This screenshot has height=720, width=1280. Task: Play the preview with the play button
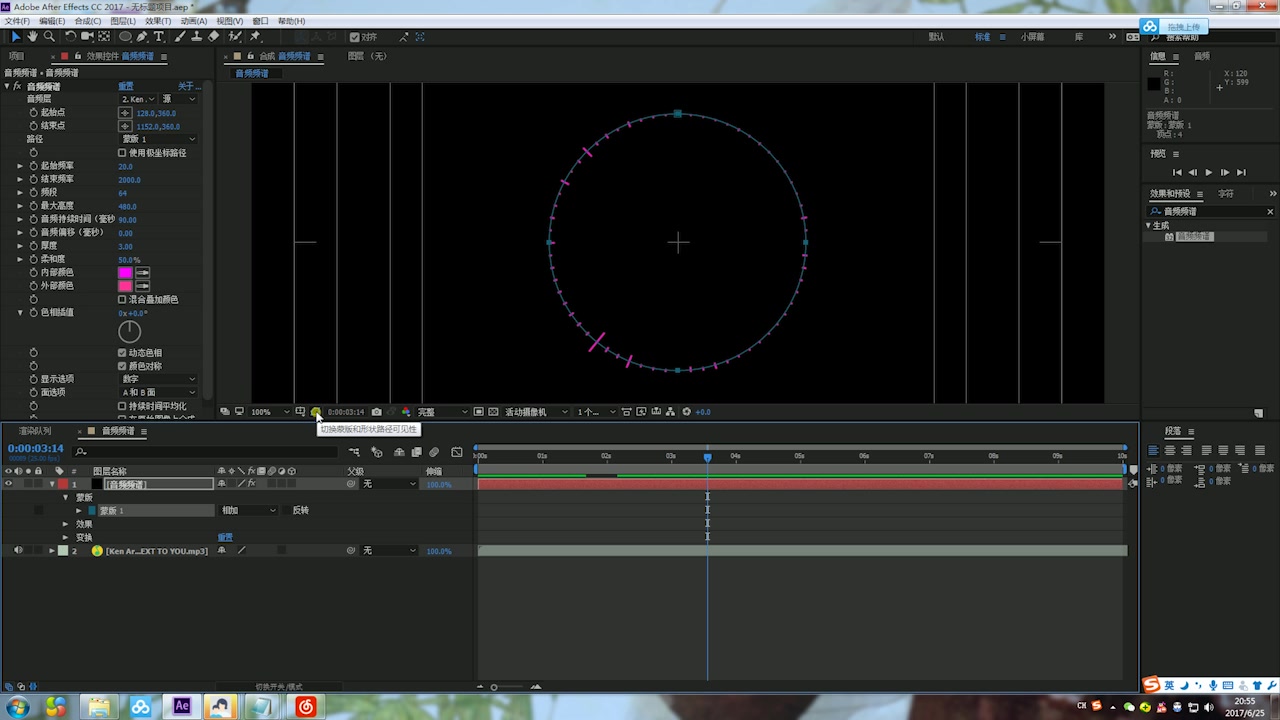tap(1209, 172)
